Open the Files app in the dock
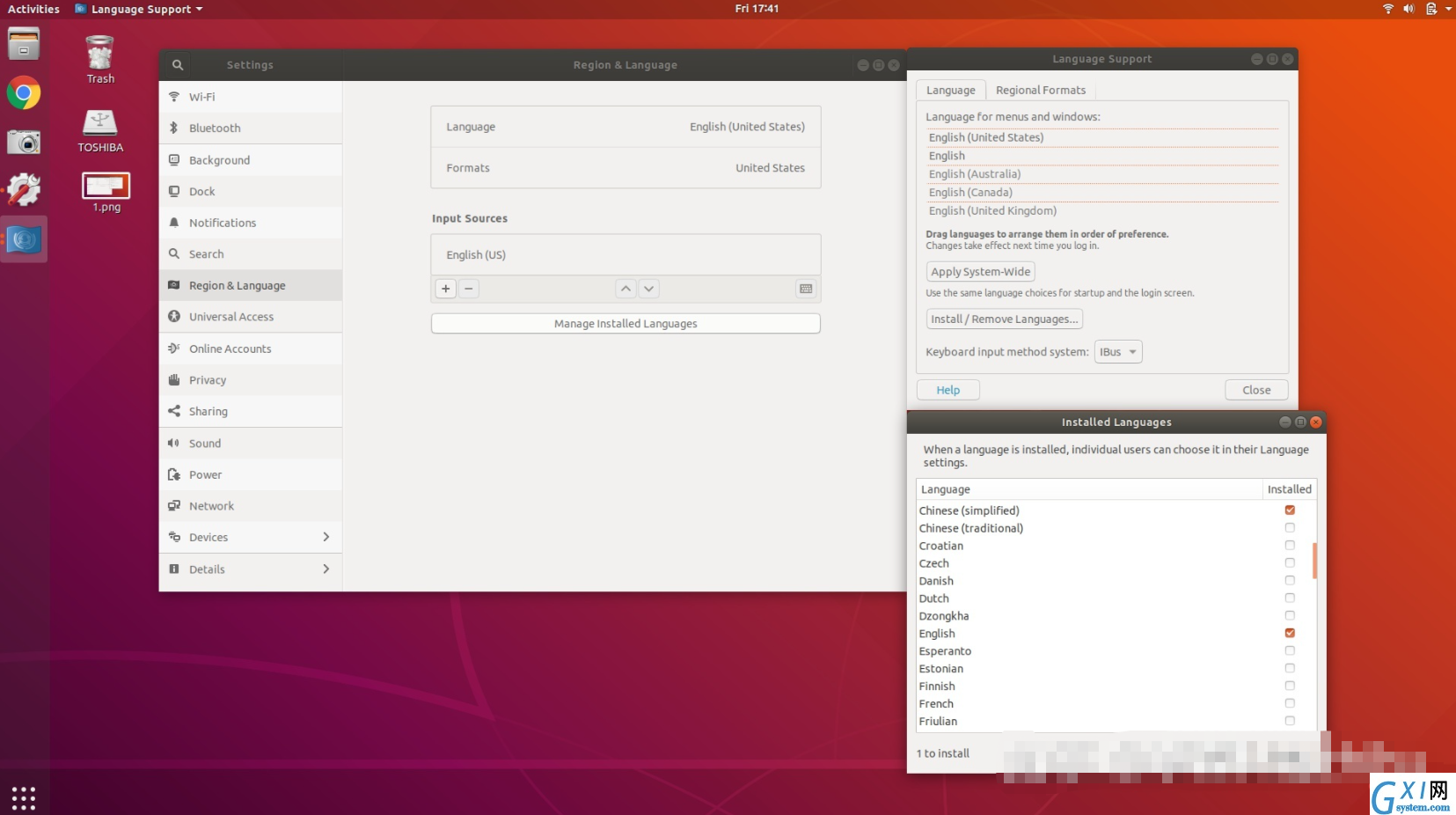Screen dimensions: 1456x815 tap(24, 44)
